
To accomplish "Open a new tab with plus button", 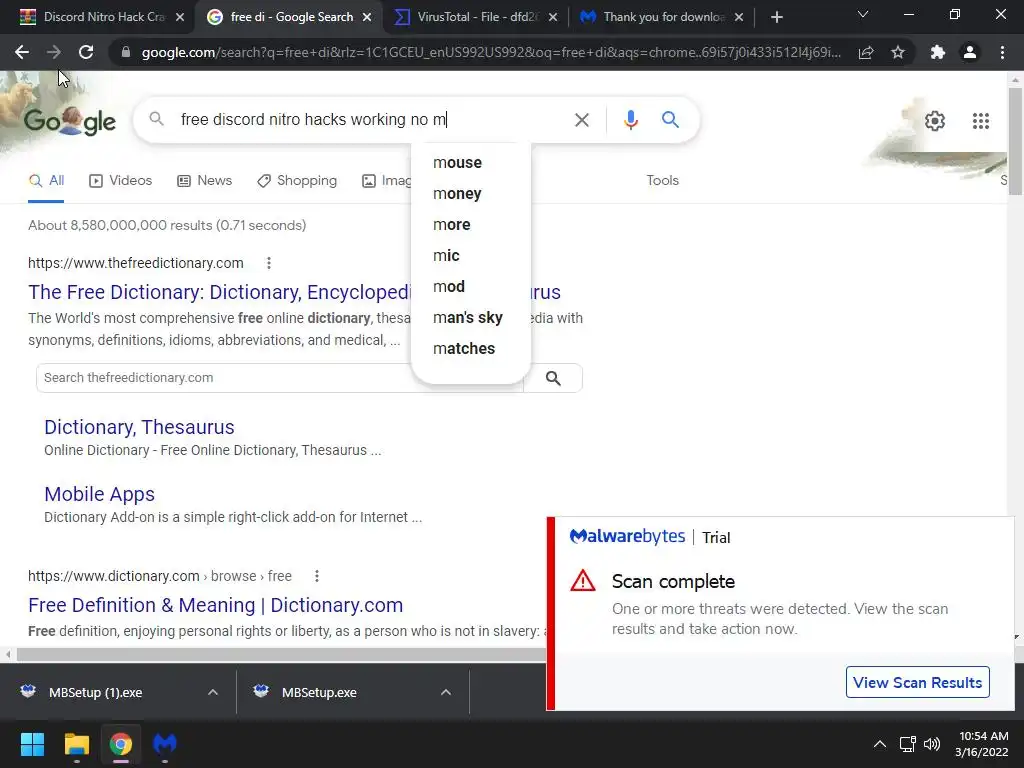I will 776,17.
